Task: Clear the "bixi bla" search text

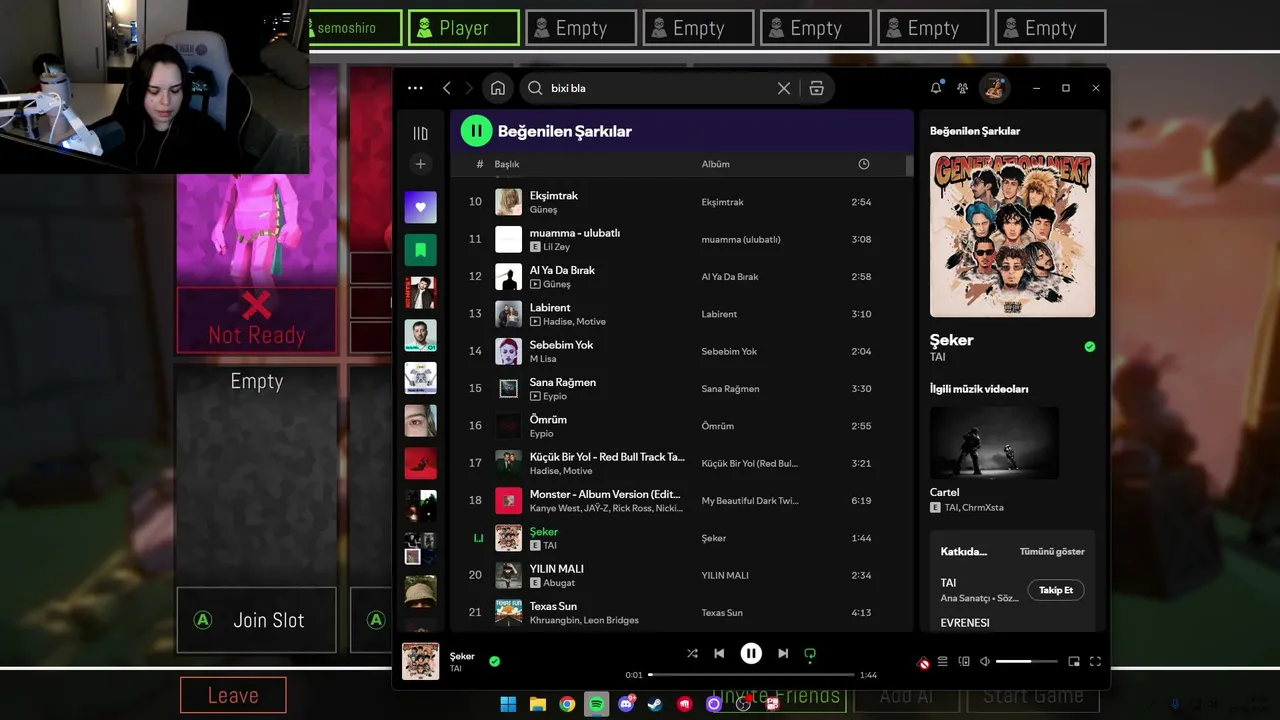Action: 784,88
